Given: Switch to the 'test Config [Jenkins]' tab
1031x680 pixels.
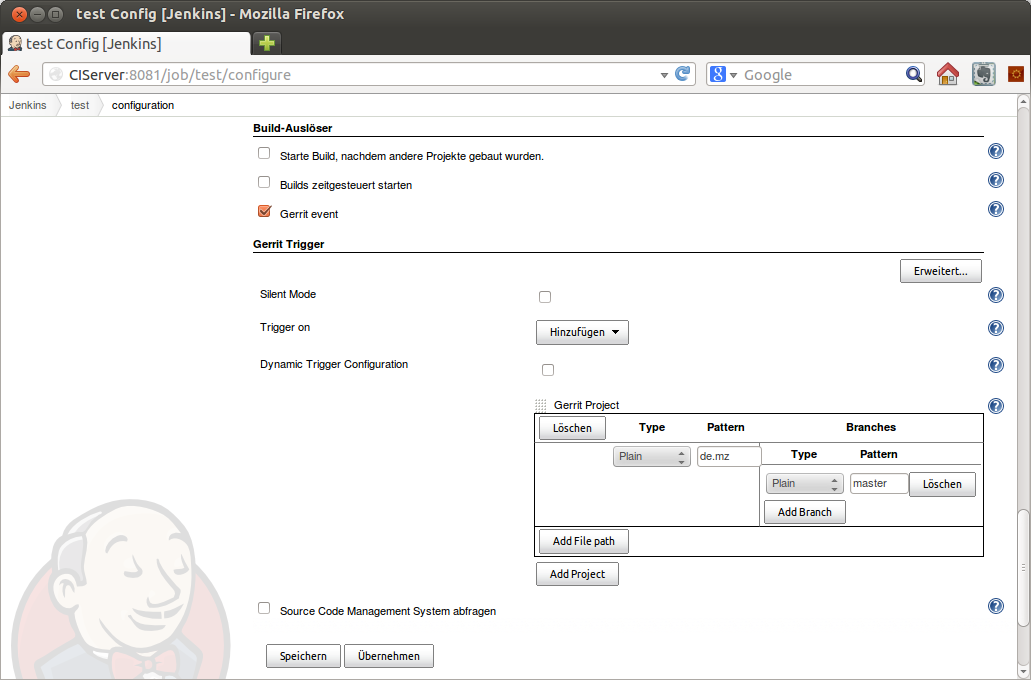Looking at the screenshot, I should click(126, 44).
